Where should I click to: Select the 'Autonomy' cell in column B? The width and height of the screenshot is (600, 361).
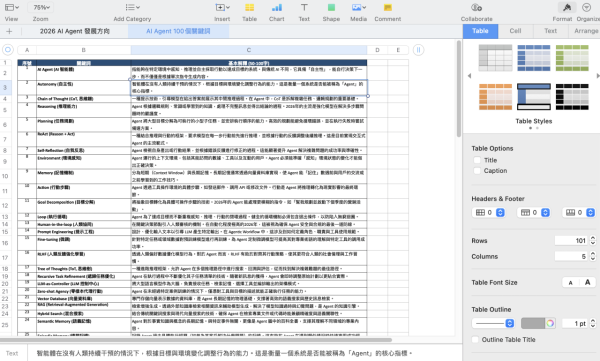83,88
